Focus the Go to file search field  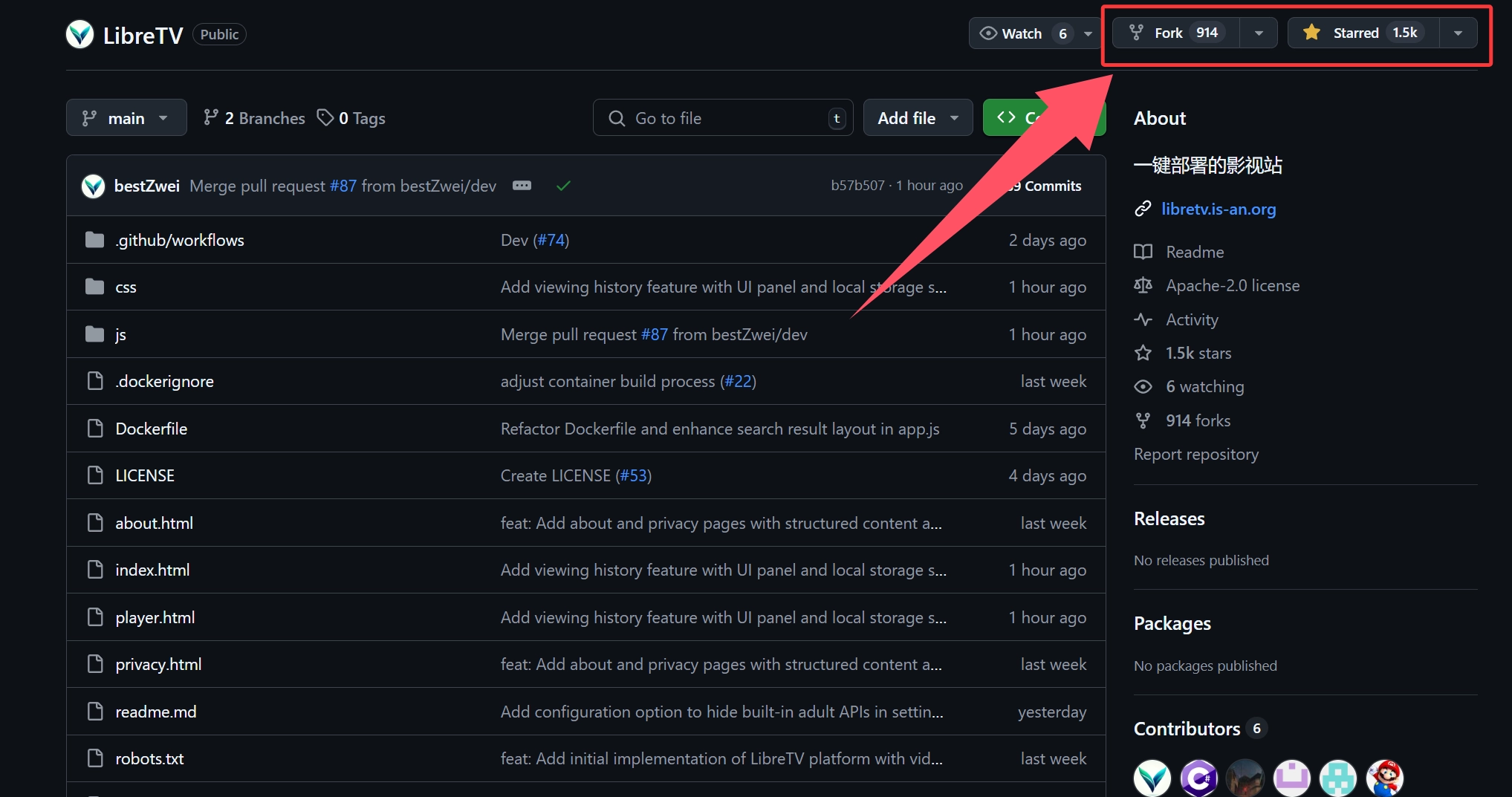[x=723, y=117]
